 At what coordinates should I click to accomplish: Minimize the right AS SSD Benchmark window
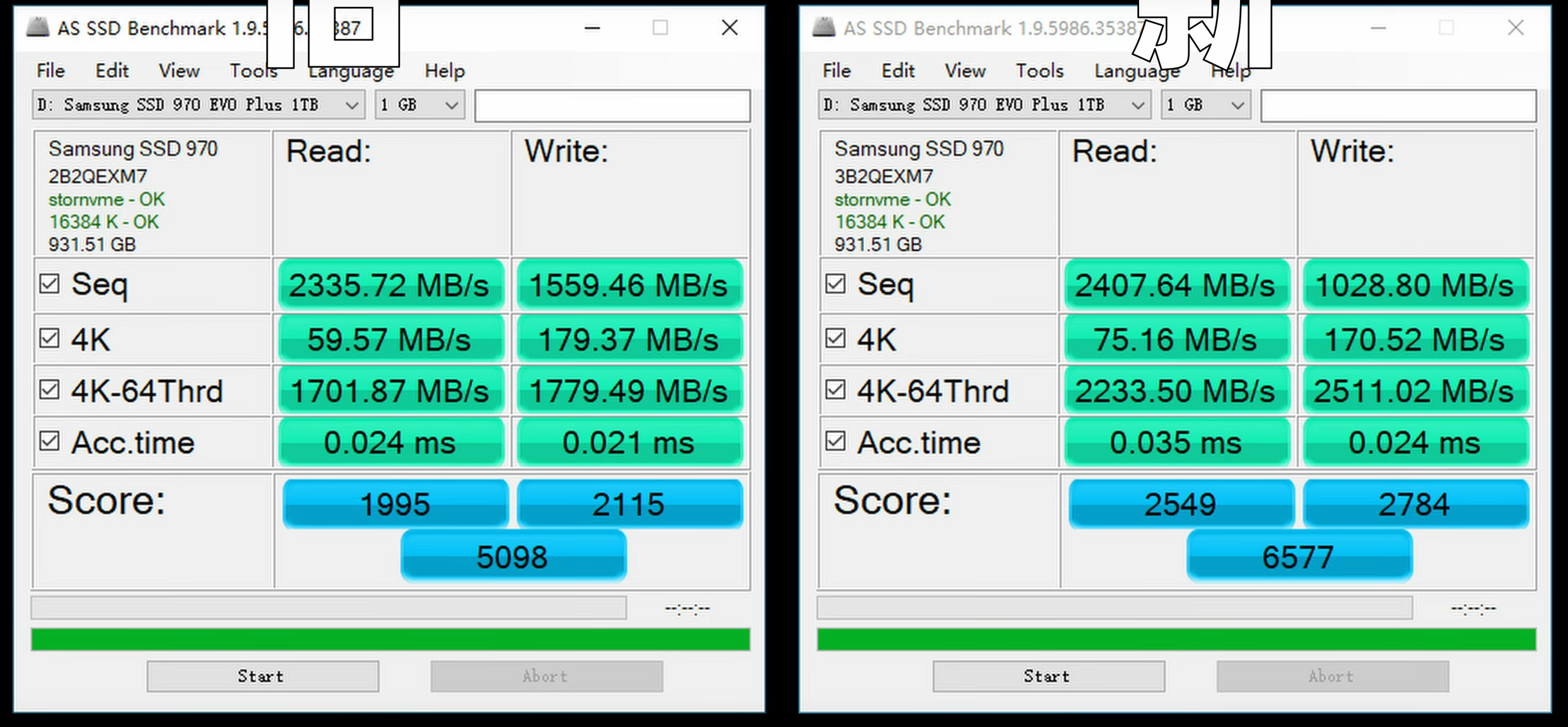pyautogui.click(x=1378, y=28)
